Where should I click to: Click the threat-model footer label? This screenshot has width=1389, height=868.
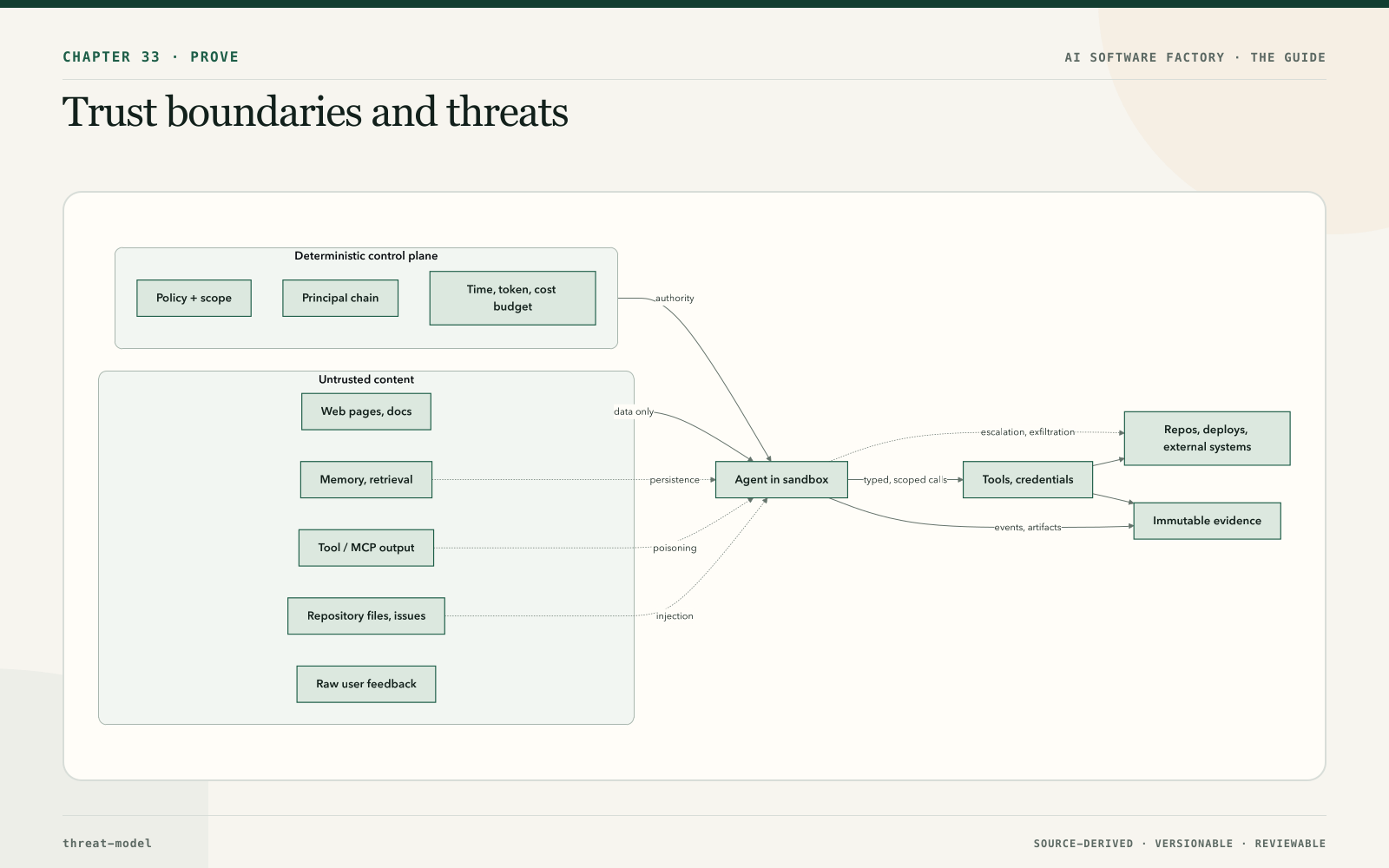pos(107,843)
